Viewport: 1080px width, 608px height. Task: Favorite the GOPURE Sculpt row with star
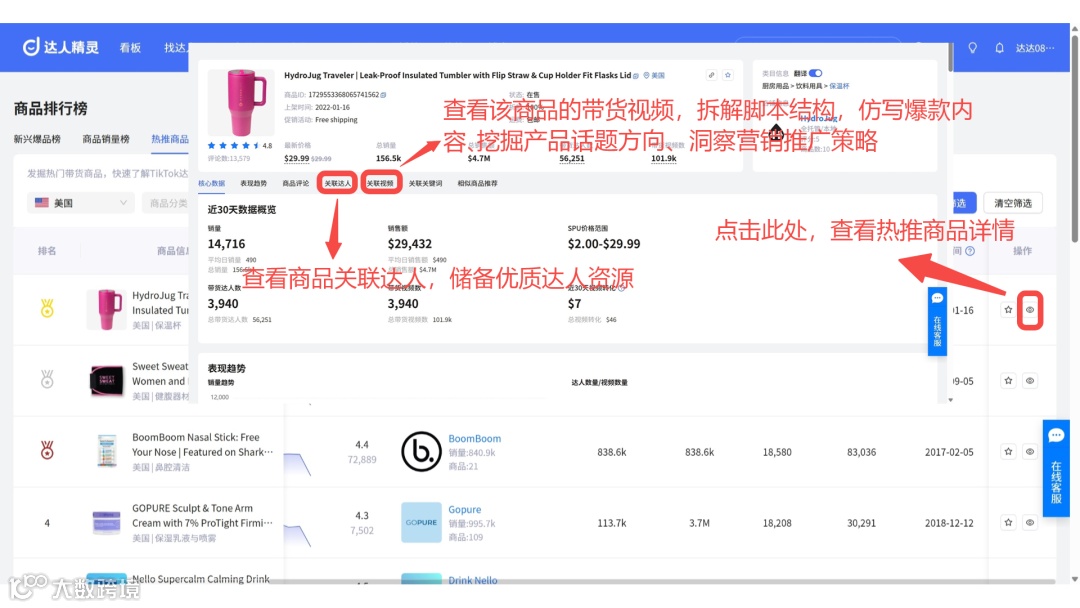[x=1008, y=523]
